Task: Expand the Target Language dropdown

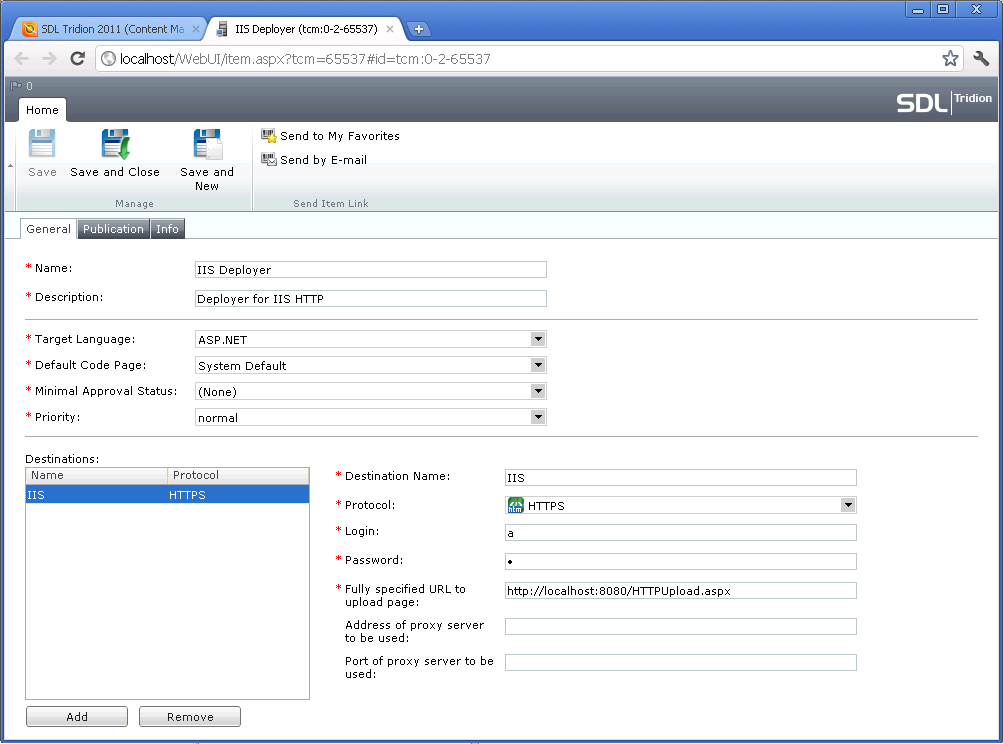Action: (538, 340)
